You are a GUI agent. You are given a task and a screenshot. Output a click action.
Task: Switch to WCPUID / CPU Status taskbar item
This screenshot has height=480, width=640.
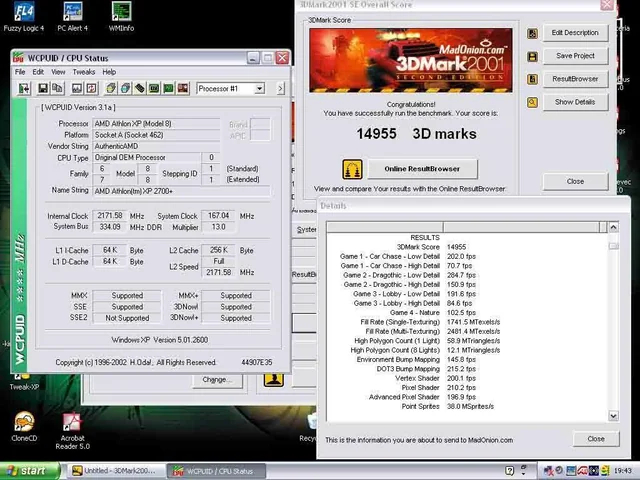[x=216, y=471]
